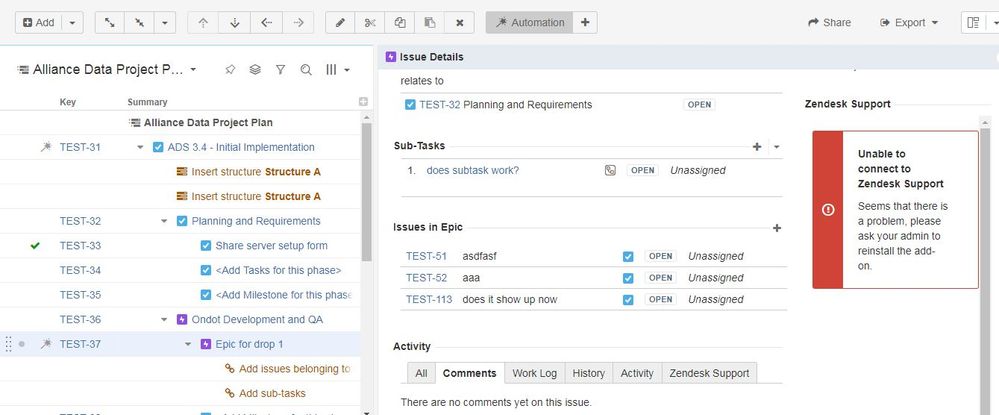Open the 'does subtask work?' sub-task link
The width and height of the screenshot is (999, 415).
[x=473, y=170]
